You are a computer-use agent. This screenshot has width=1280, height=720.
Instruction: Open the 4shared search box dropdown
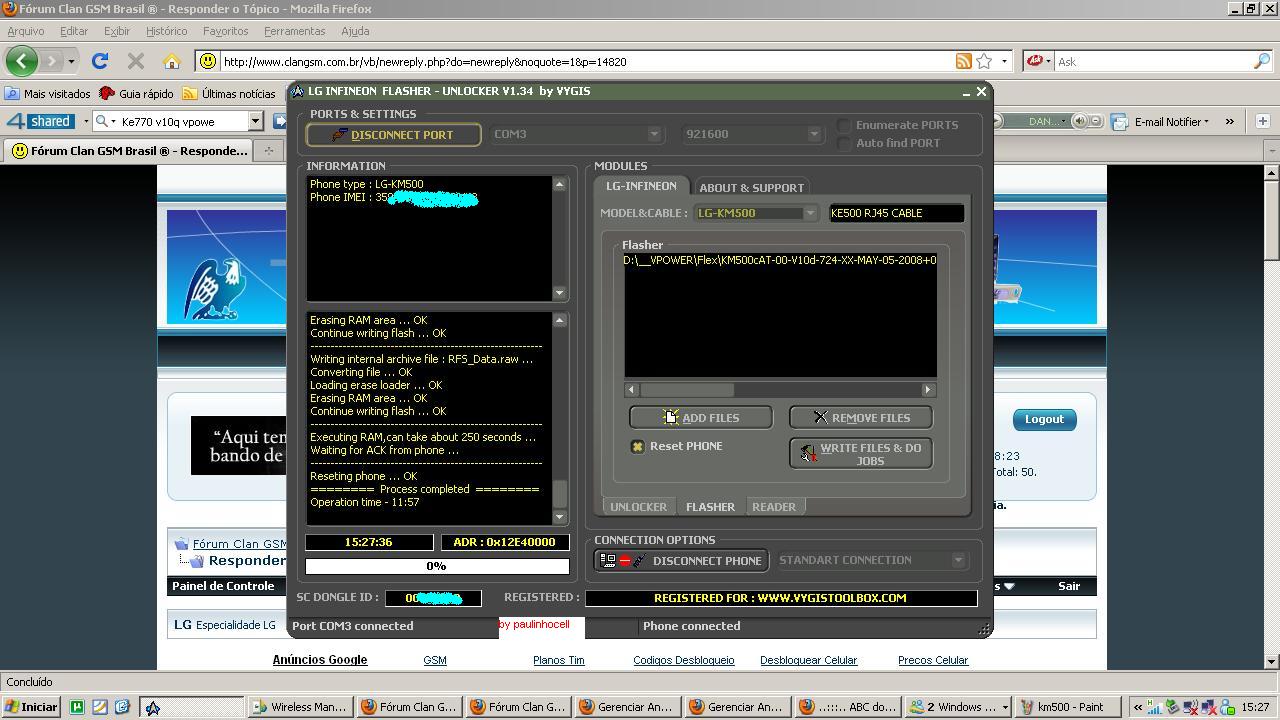tap(255, 121)
